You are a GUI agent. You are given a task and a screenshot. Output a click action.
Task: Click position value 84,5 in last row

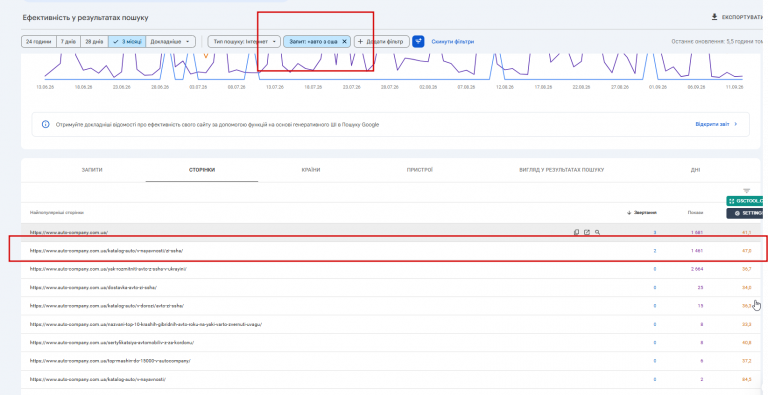tap(746, 379)
